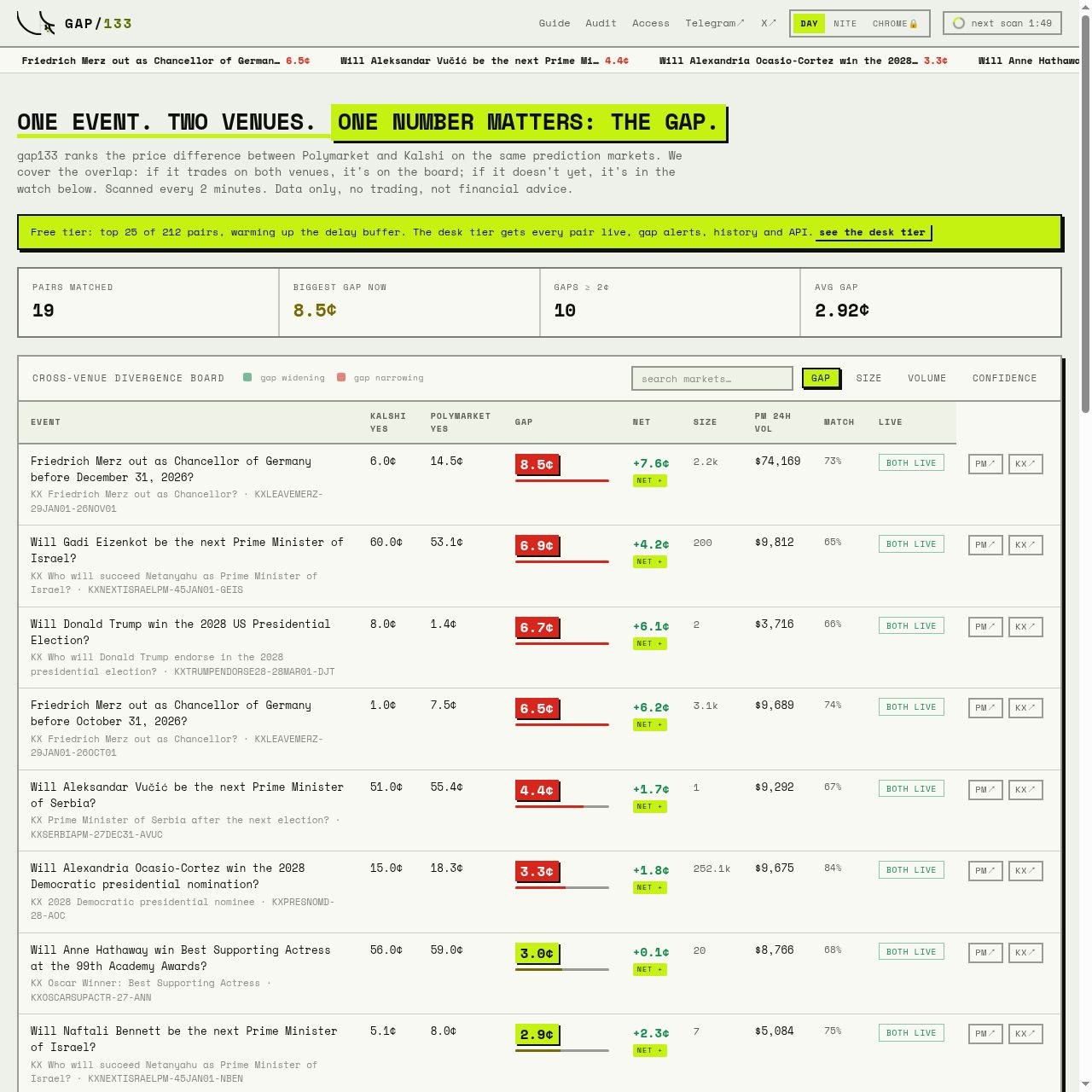Click the GAP/133 bird logo
The width and height of the screenshot is (1092, 1092).
click(36, 23)
